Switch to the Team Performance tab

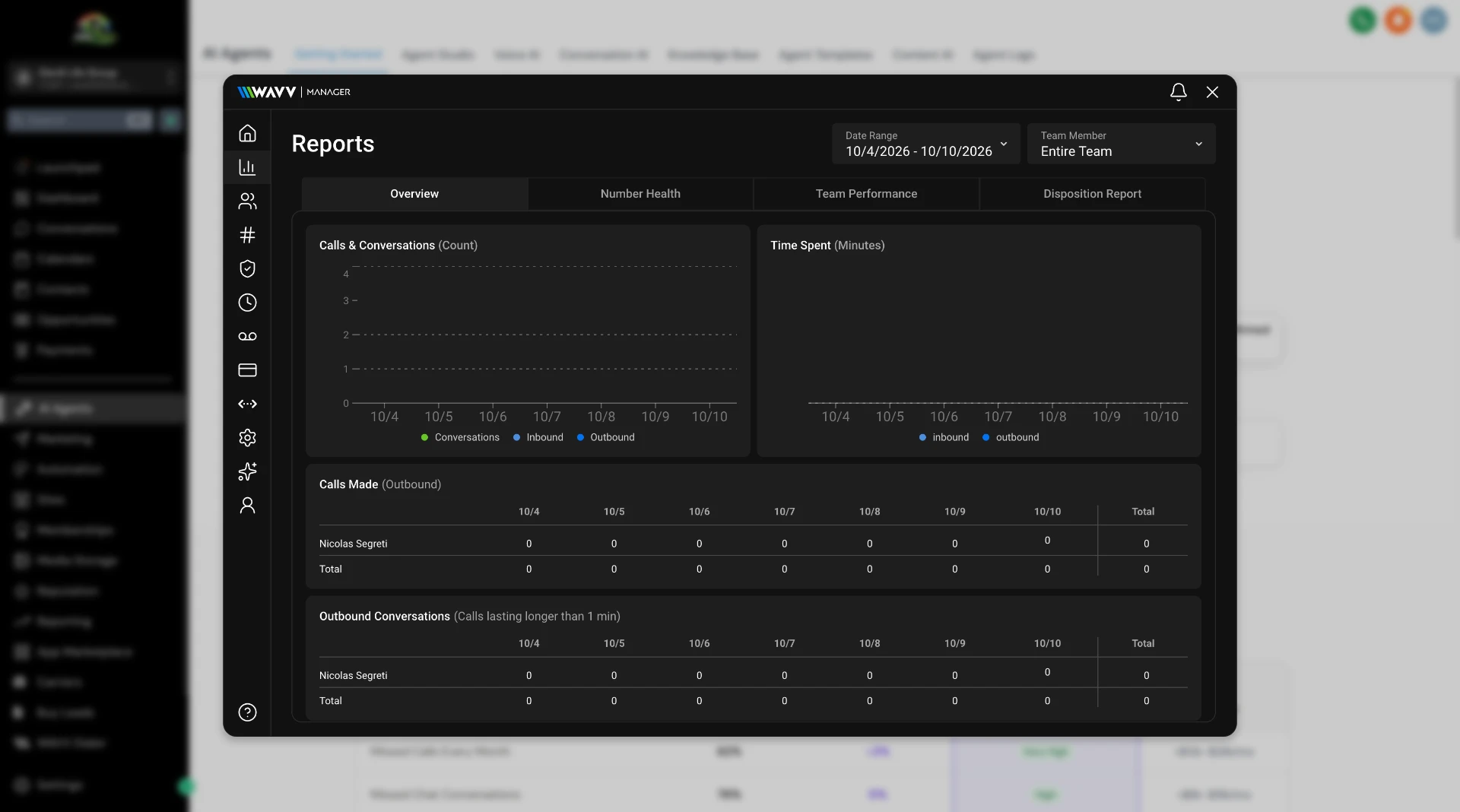click(x=866, y=194)
